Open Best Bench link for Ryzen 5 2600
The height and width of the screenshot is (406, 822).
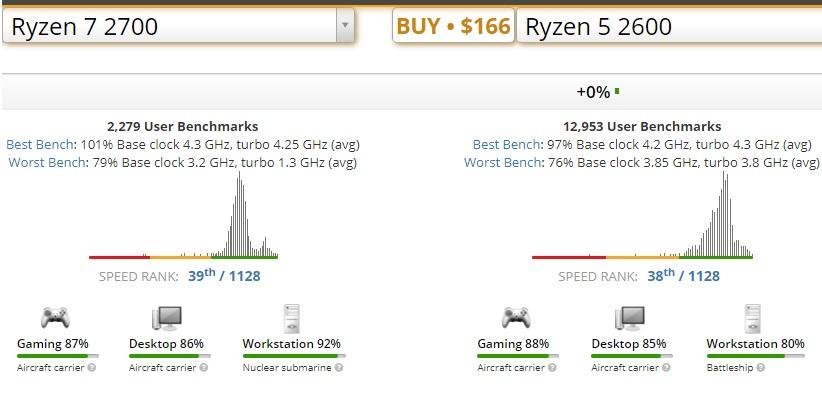pos(507,144)
